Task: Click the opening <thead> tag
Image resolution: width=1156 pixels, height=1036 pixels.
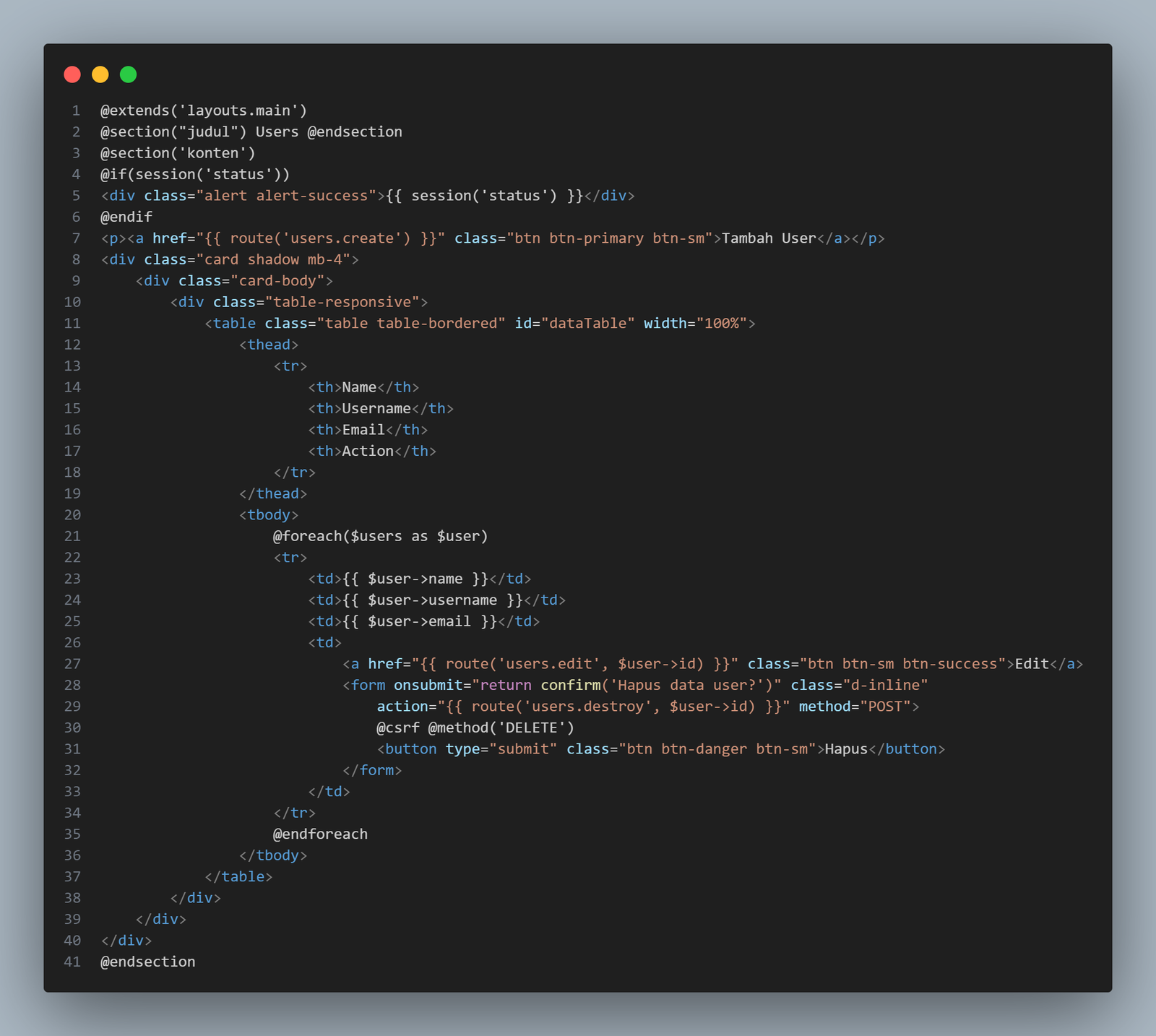Action: [269, 345]
